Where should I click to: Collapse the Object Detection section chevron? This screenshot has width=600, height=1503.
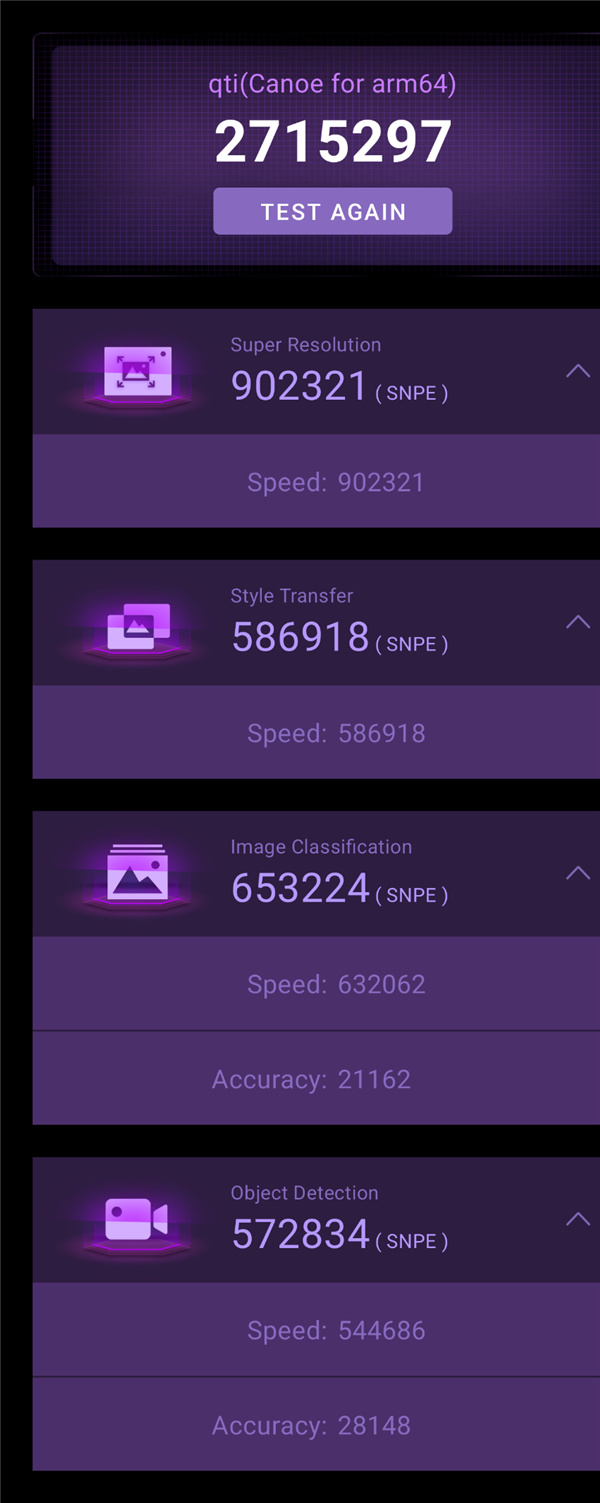(x=578, y=1219)
